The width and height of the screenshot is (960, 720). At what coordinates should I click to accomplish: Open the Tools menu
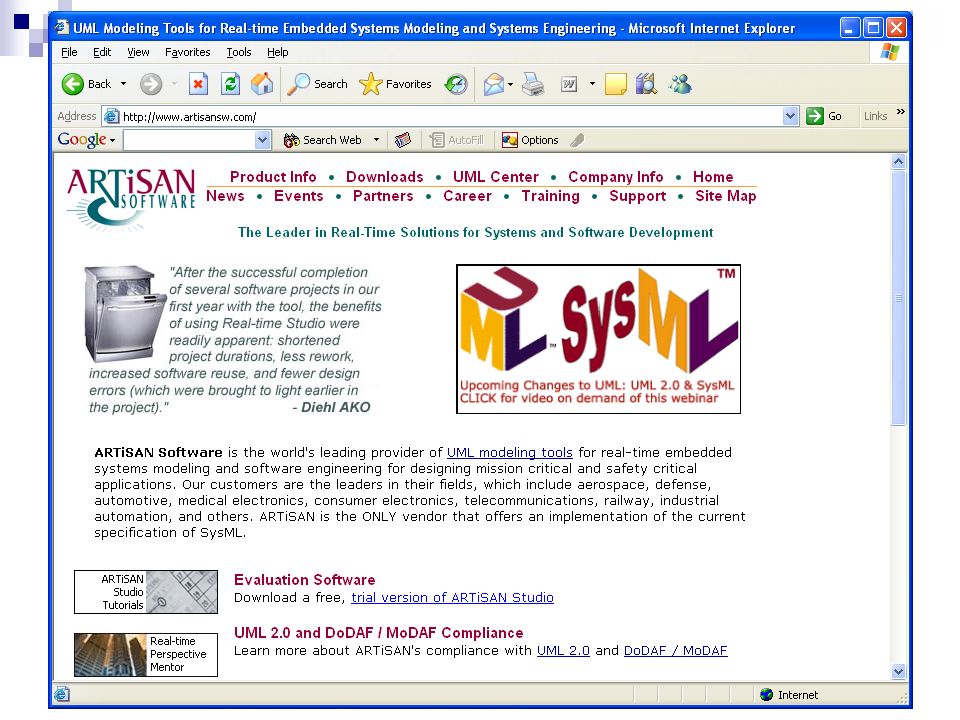click(239, 52)
